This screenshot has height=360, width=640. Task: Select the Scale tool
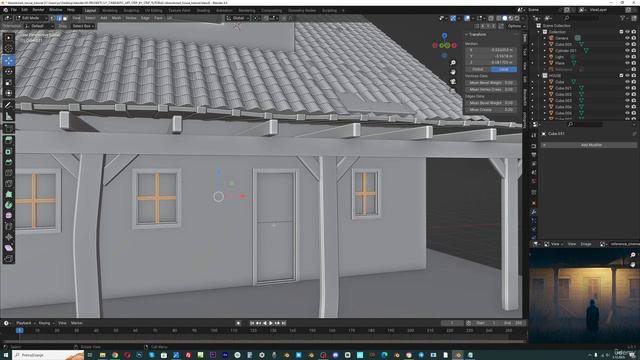[9, 83]
